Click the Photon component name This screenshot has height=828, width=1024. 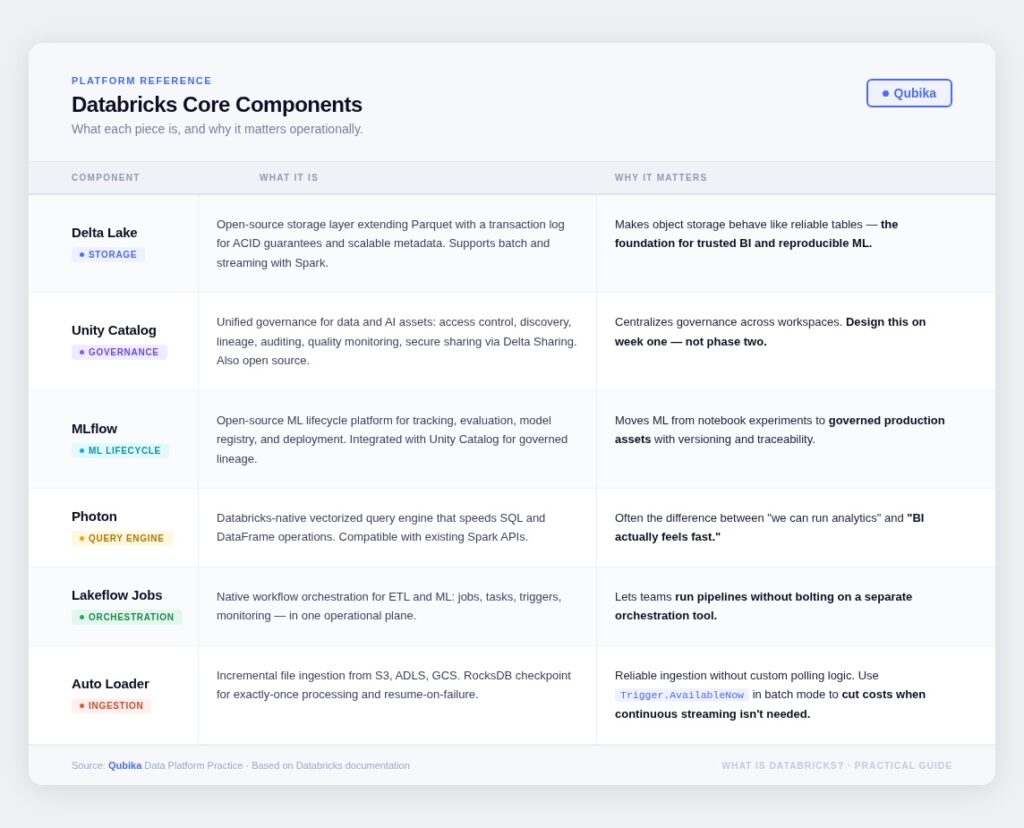95,517
